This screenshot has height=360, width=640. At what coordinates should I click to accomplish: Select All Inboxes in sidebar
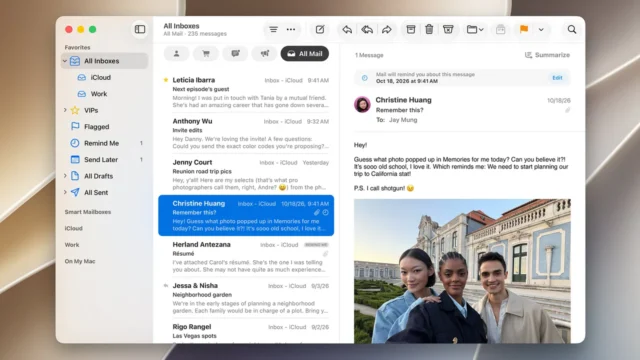pyautogui.click(x=104, y=61)
